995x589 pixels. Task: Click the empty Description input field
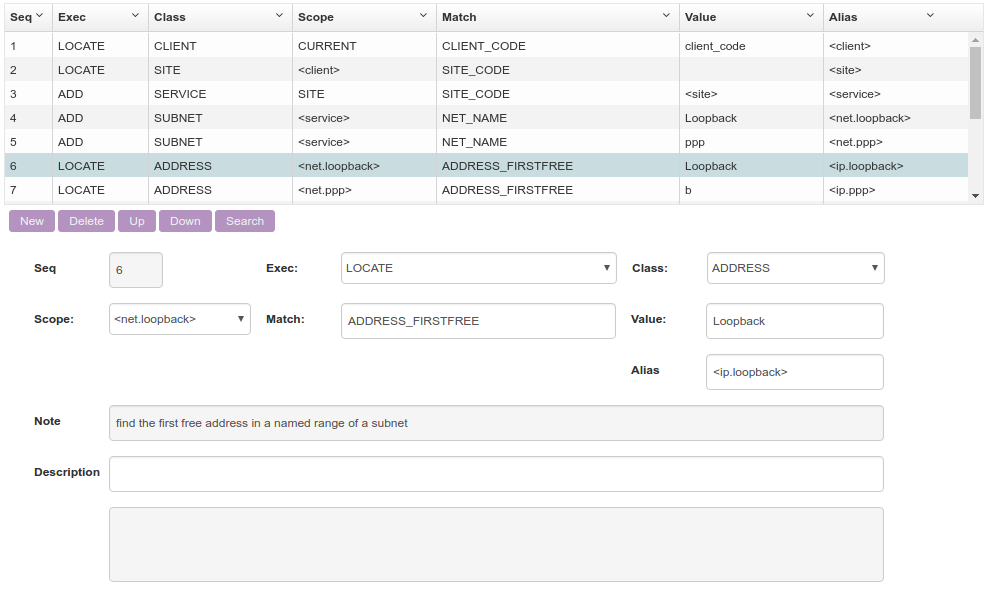tap(496, 474)
